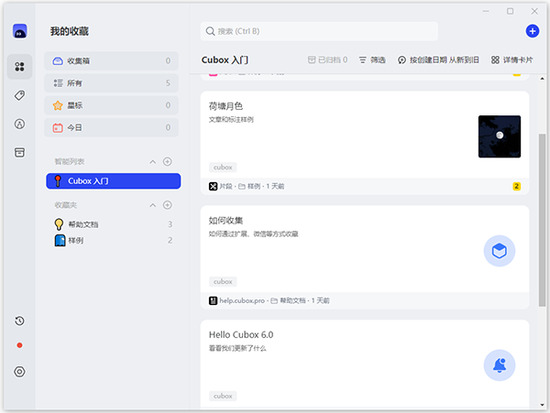
Task: Click the blue plus add button
Action: pyautogui.click(x=532, y=31)
